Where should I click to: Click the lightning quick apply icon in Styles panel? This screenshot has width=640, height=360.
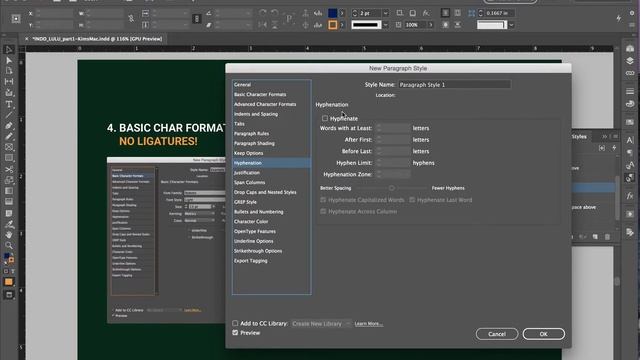coord(614,148)
